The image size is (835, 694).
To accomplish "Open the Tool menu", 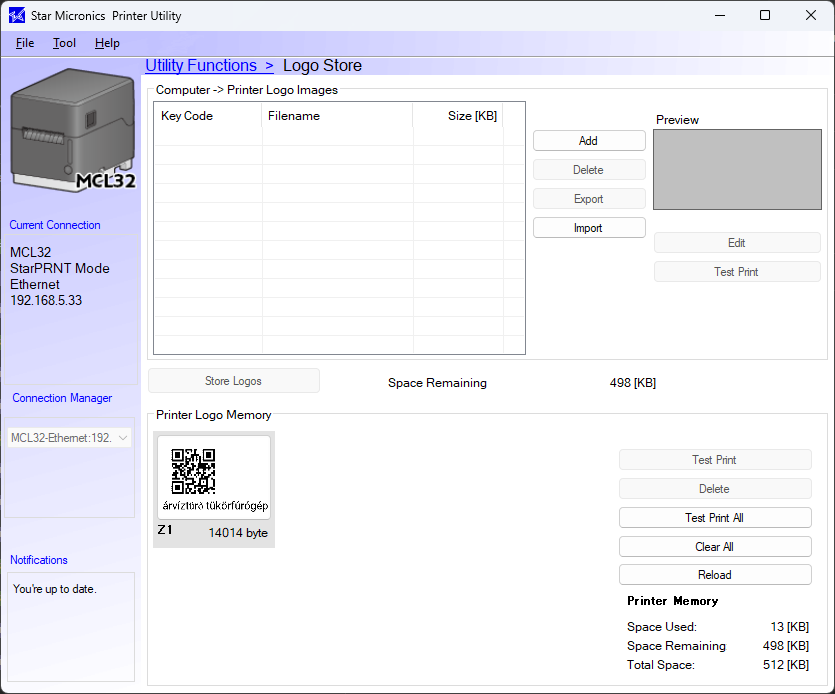I will (64, 43).
